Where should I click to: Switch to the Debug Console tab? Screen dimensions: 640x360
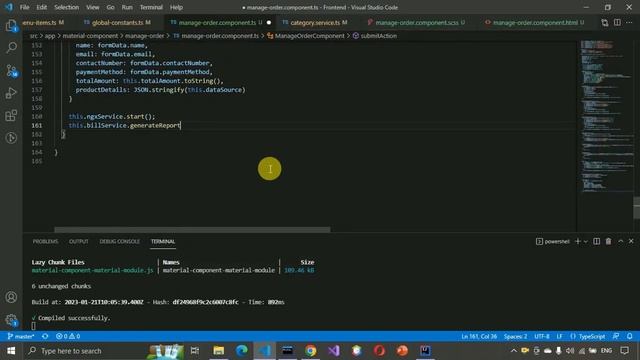coord(120,241)
